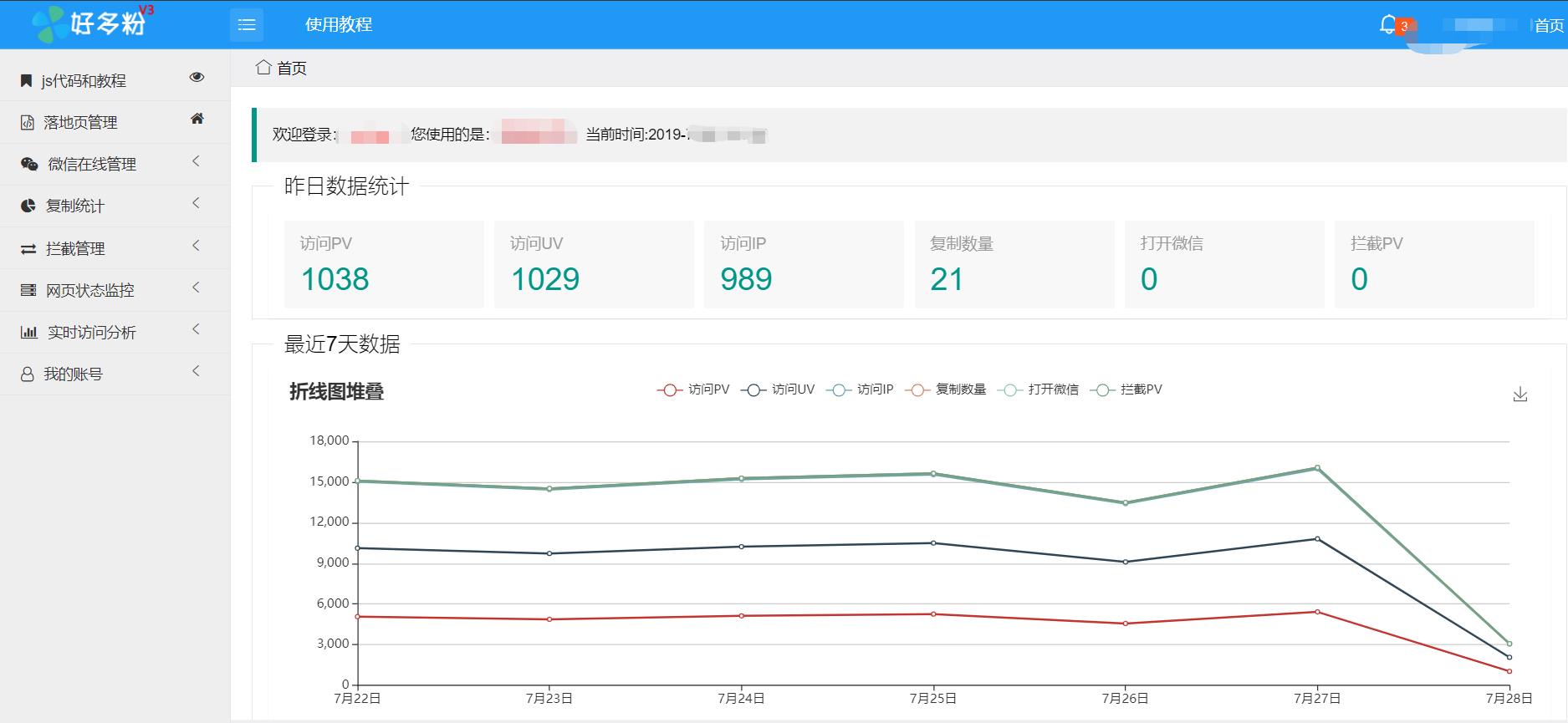Click the 复制数量 21 stat card

pos(1014,264)
